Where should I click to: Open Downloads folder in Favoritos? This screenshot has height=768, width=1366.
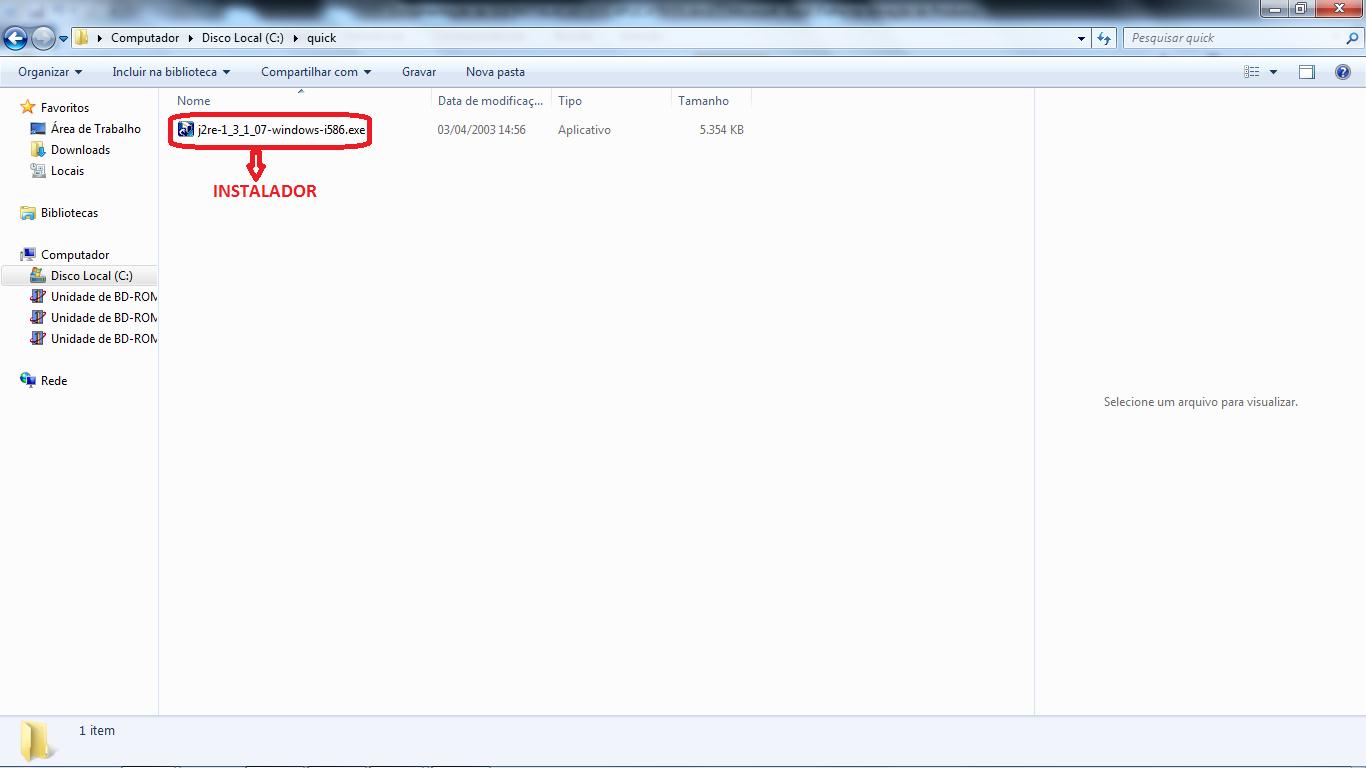click(x=80, y=150)
